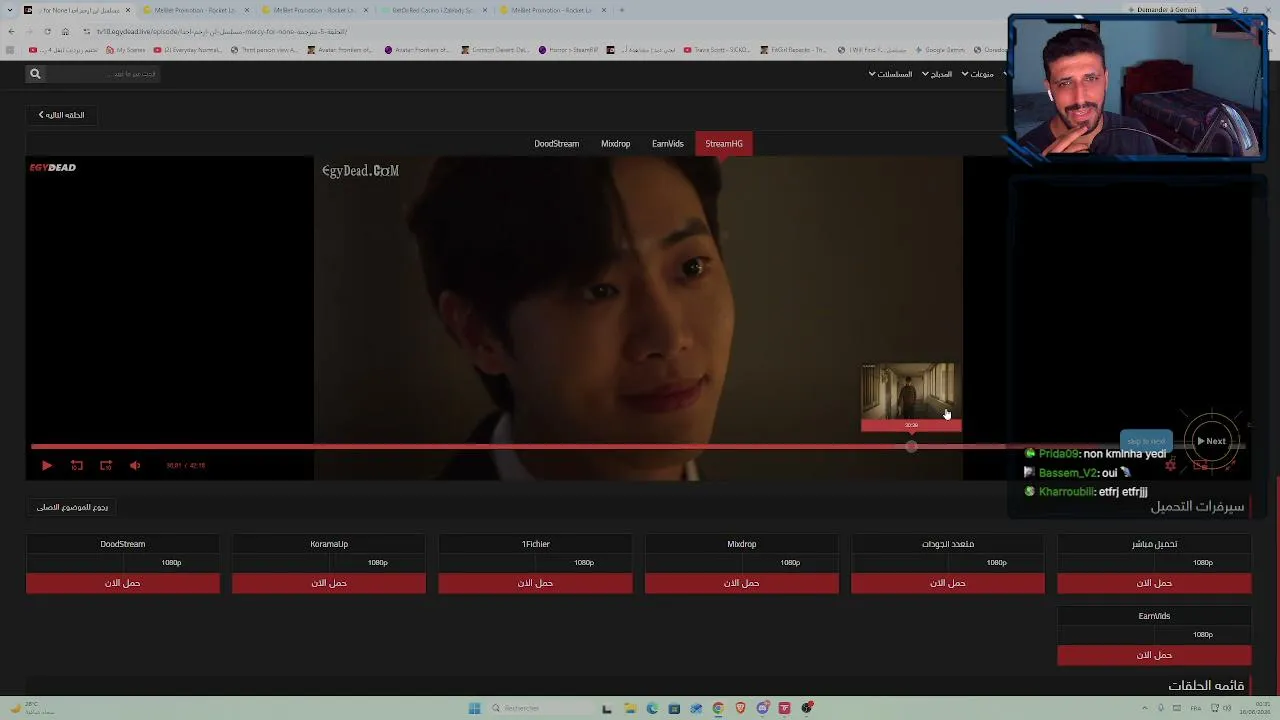Switch to the EarnVids server tab
Screen dimensions: 1280x720
pyautogui.click(x=668, y=144)
